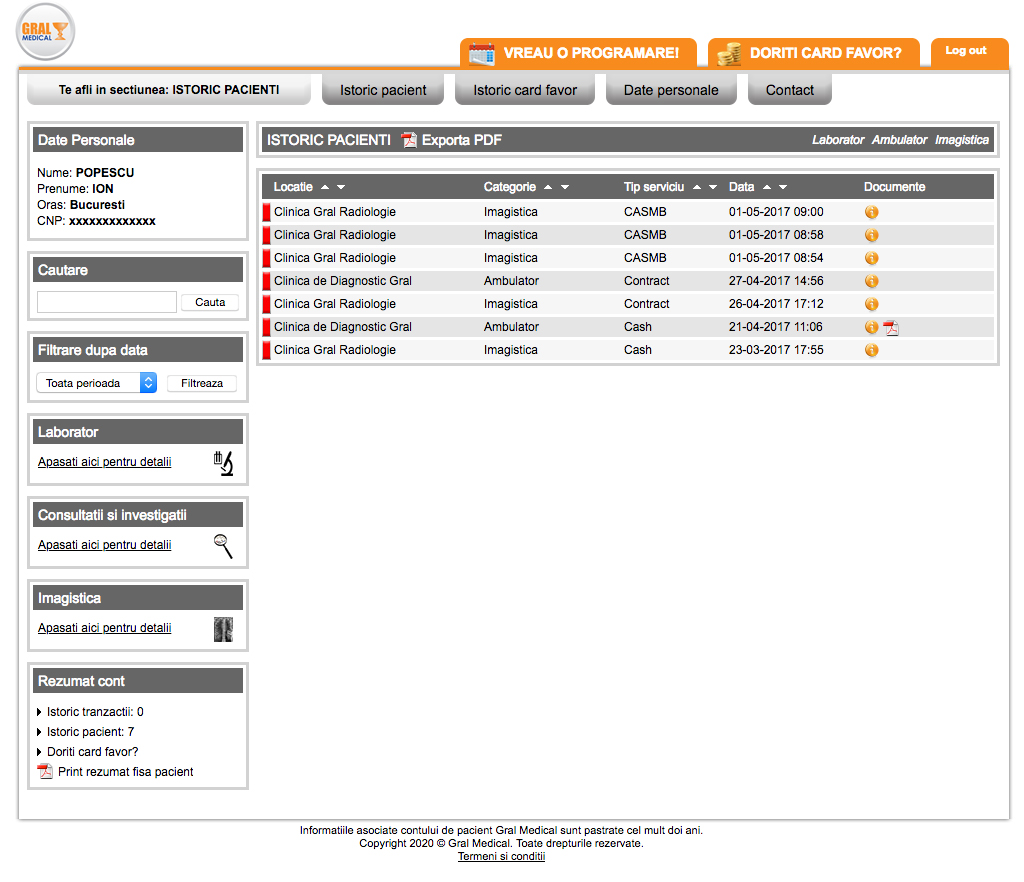Click the Log out button
The width and height of the screenshot is (1024, 882).
pyautogui.click(x=966, y=51)
